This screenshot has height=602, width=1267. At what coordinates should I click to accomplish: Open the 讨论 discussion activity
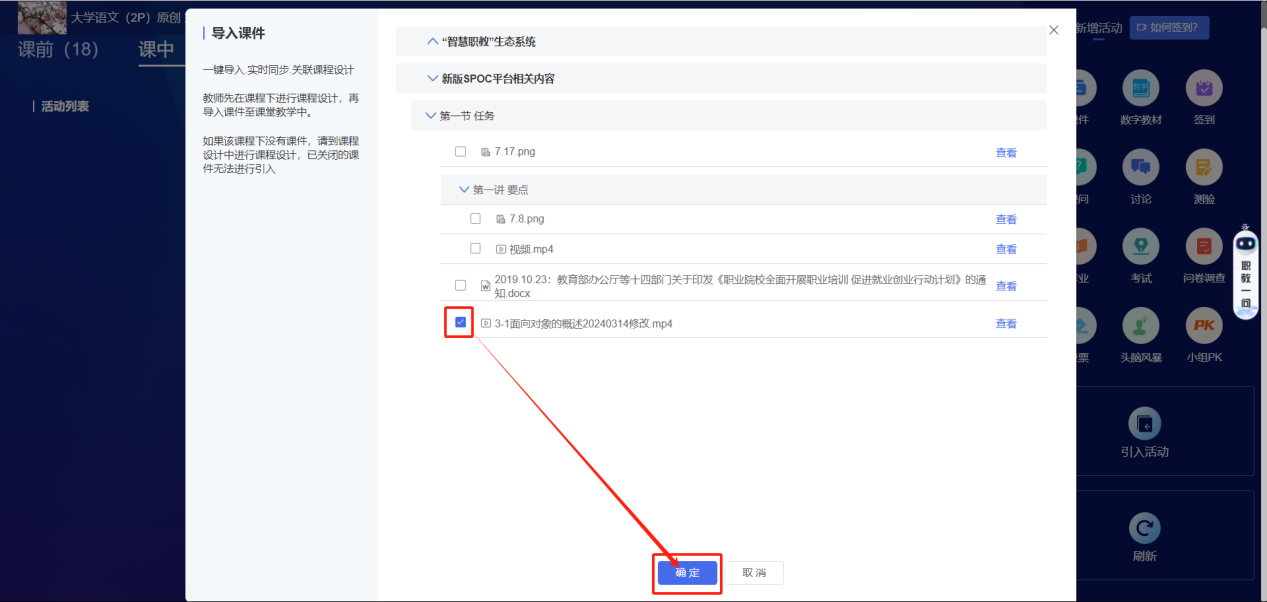tap(1142, 168)
